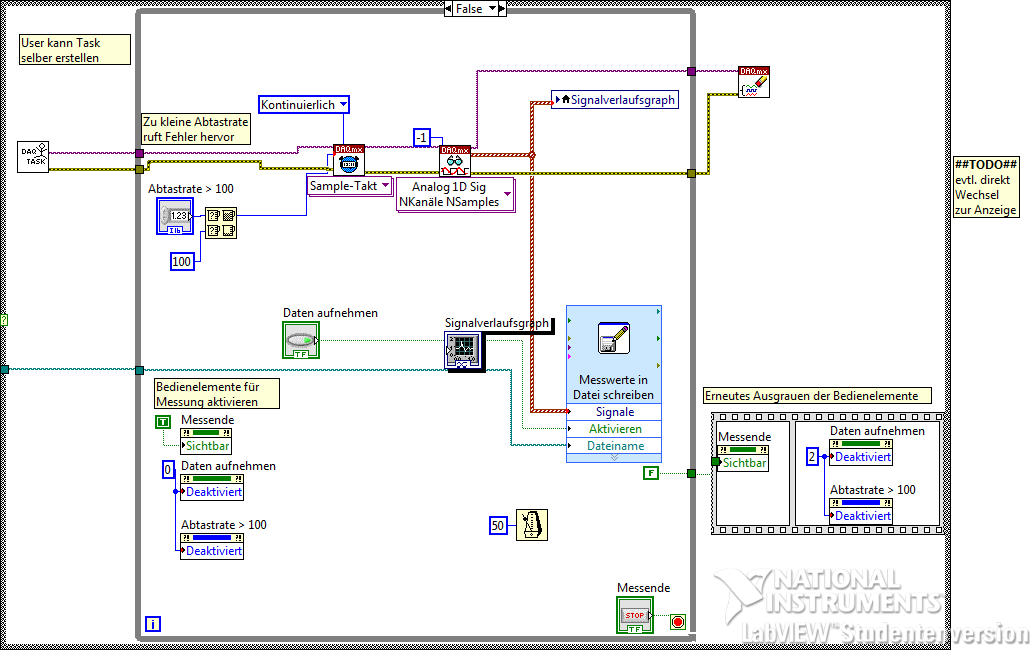Click the numeric constant -1
This screenshot has height=650, width=1033.
point(422,137)
